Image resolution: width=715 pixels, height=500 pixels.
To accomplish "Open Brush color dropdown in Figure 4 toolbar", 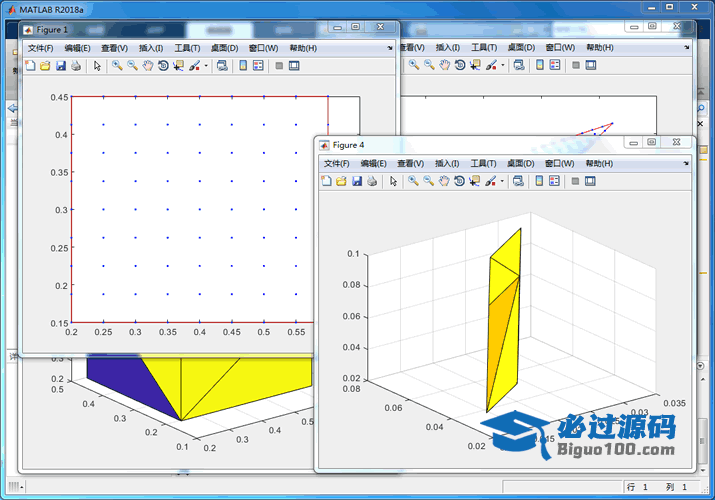I will [502, 181].
